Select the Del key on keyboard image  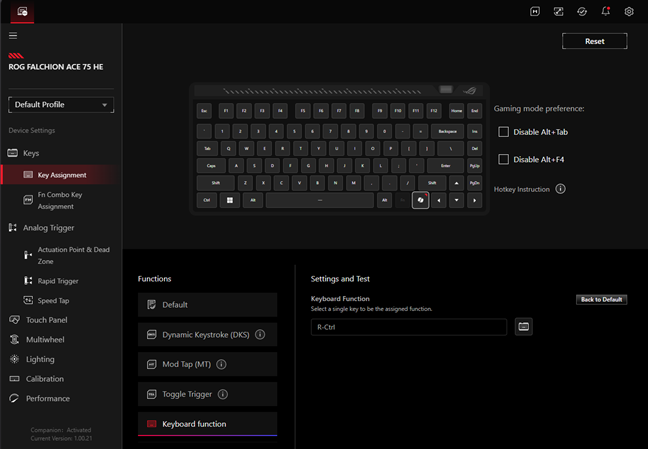(474, 148)
